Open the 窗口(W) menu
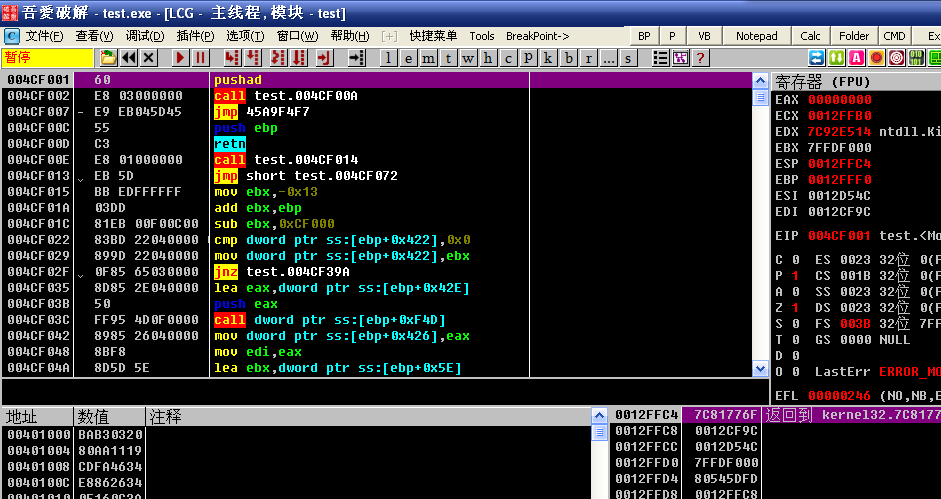This screenshot has width=941, height=499. (x=297, y=36)
